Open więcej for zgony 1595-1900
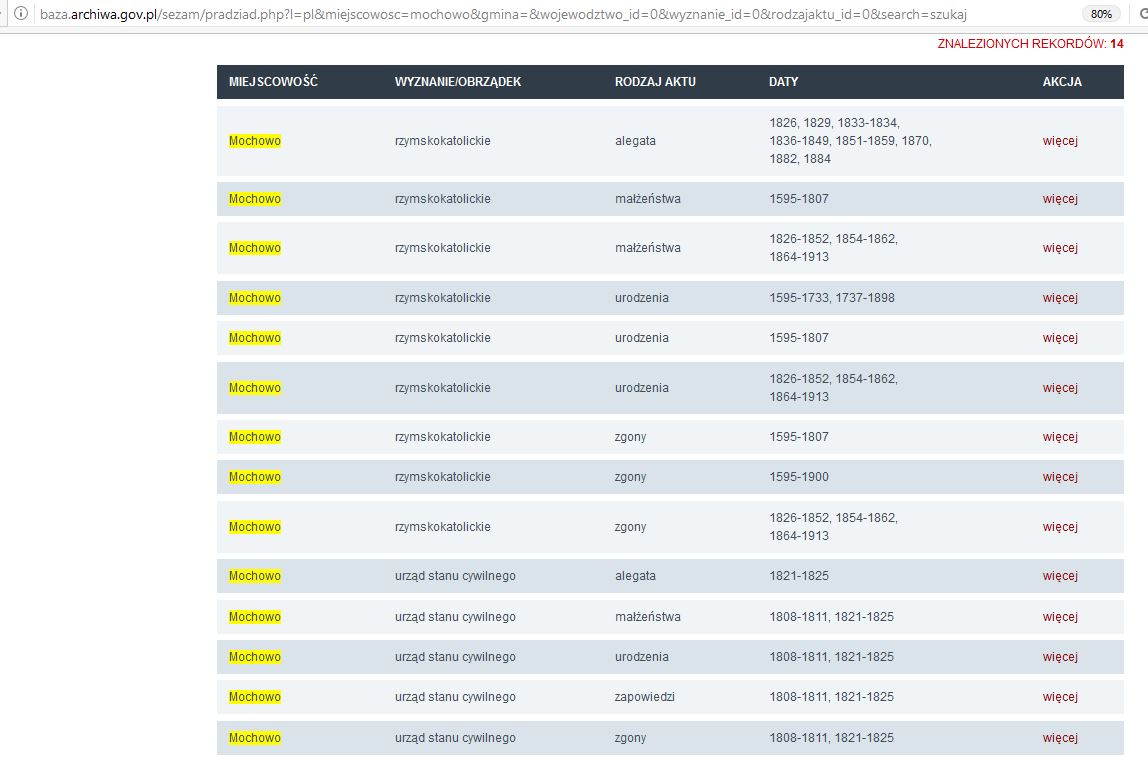 [1059, 477]
